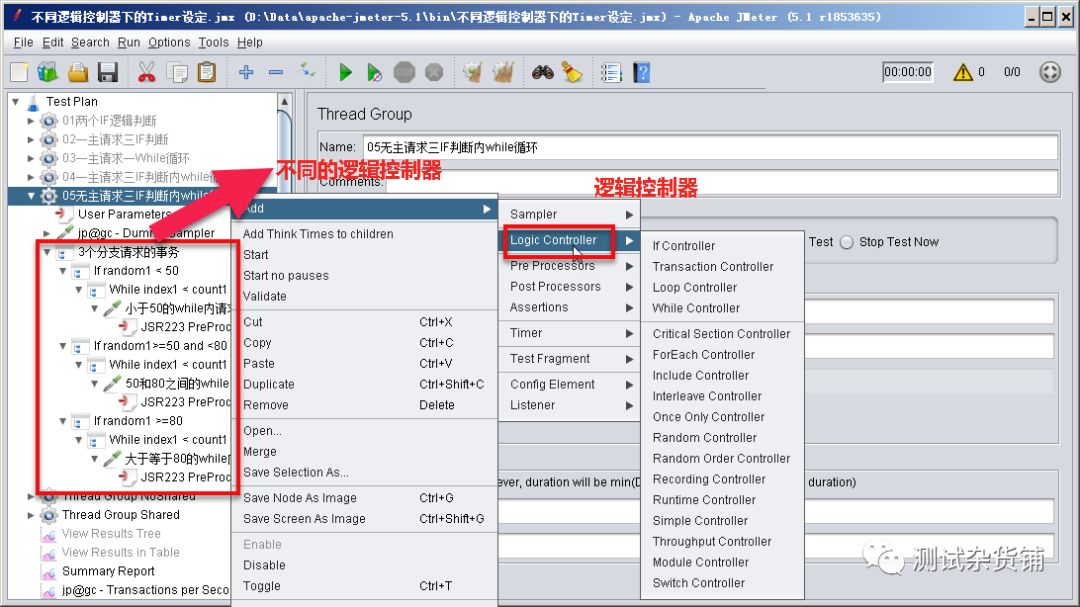Open the Options menu
Viewport: 1080px width, 607px height.
point(169,42)
